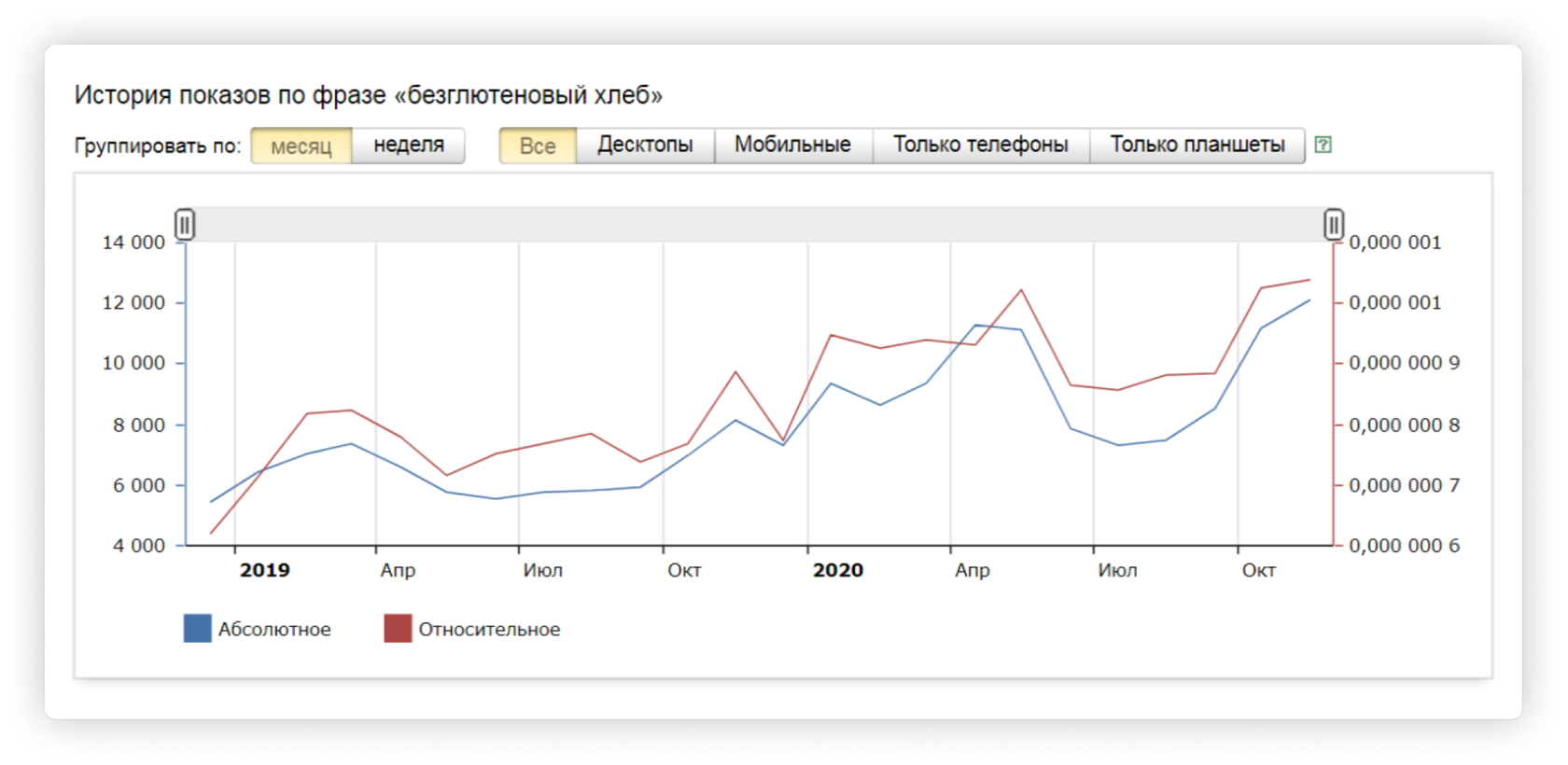Click the green help question-mark icon
Screen dimensions: 1568x765
(x=1323, y=145)
